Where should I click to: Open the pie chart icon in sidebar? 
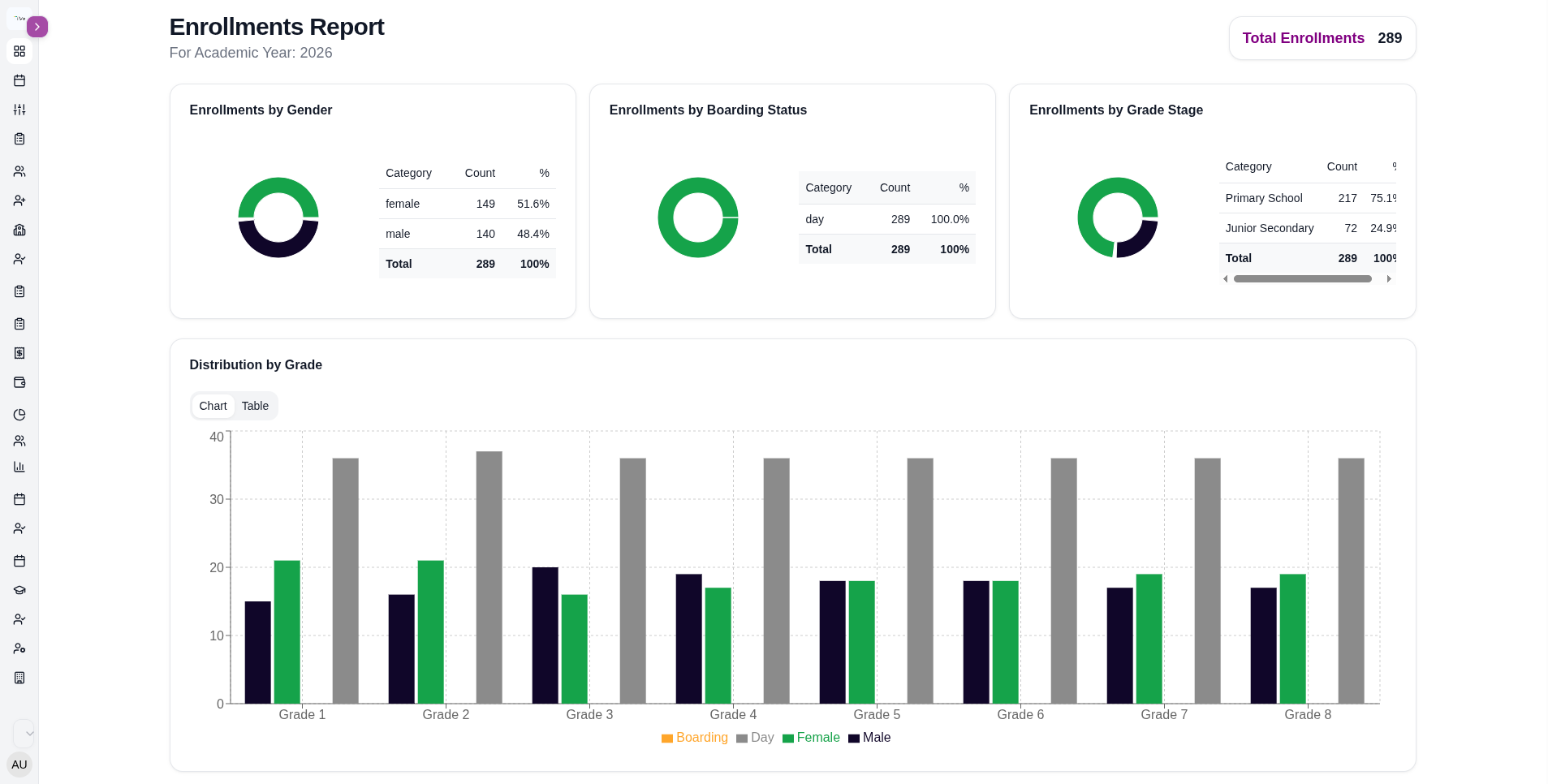point(19,415)
